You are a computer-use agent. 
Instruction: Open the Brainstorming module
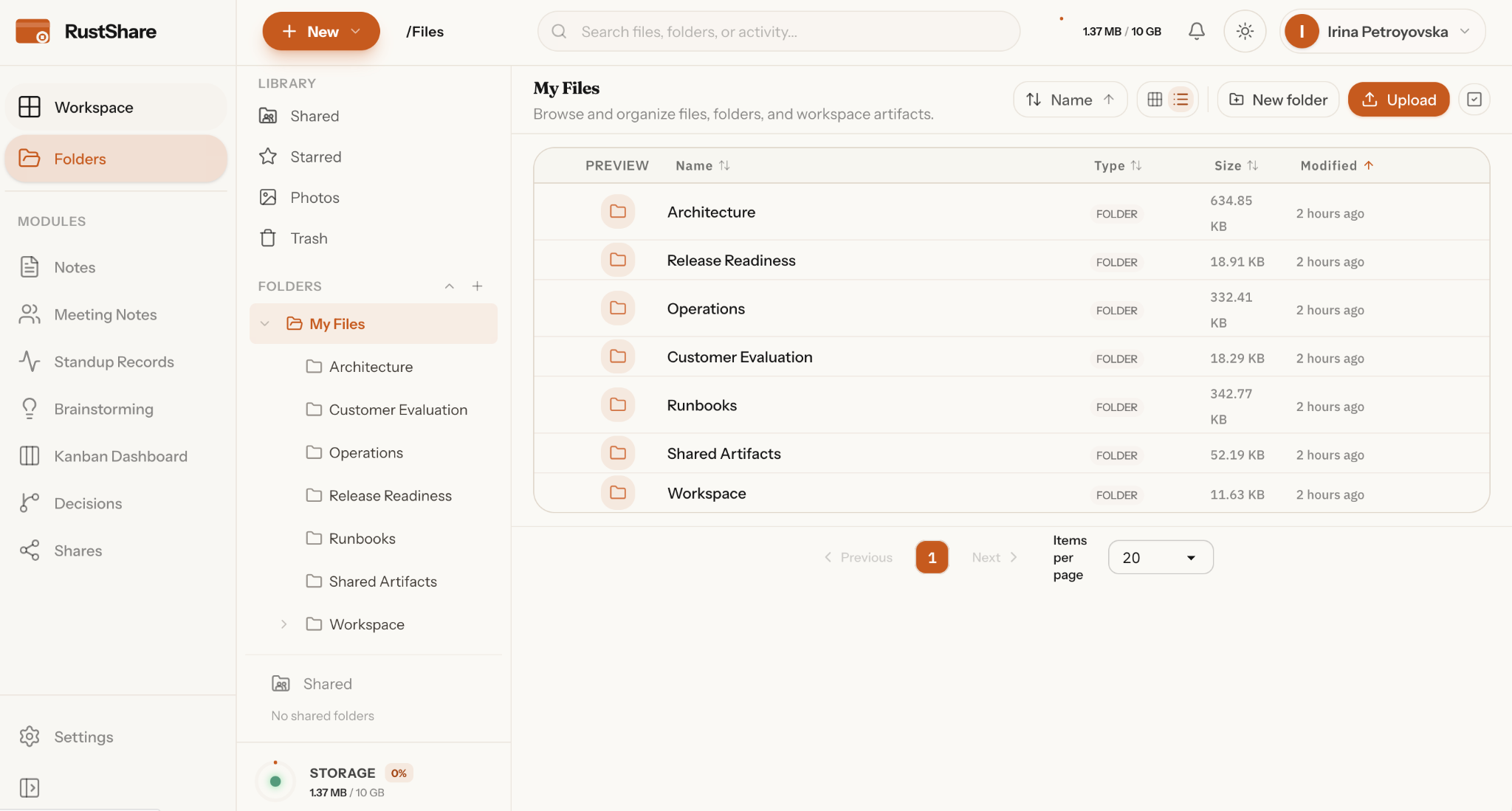[x=116, y=409]
